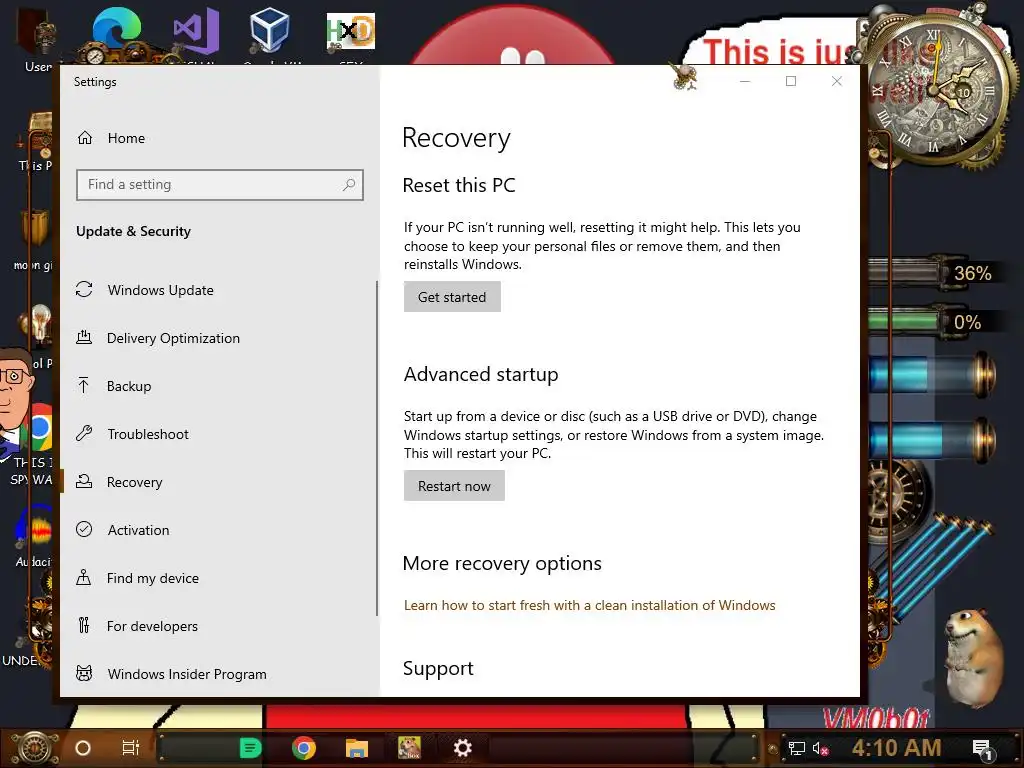This screenshot has height=768, width=1024.
Task: Open the green chat app on taskbar
Action: [250, 748]
